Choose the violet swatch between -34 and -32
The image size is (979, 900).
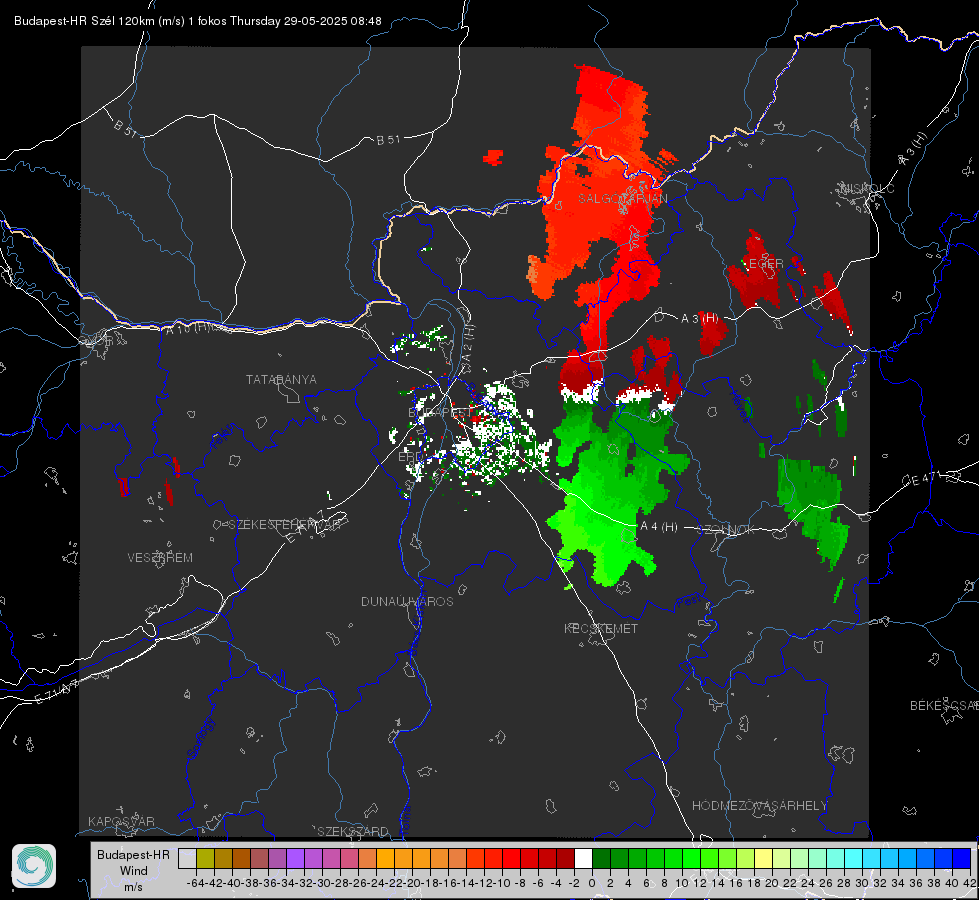295,858
